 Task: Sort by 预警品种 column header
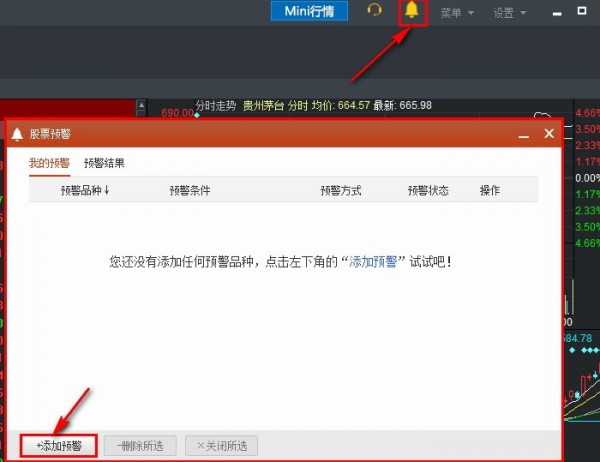84,190
